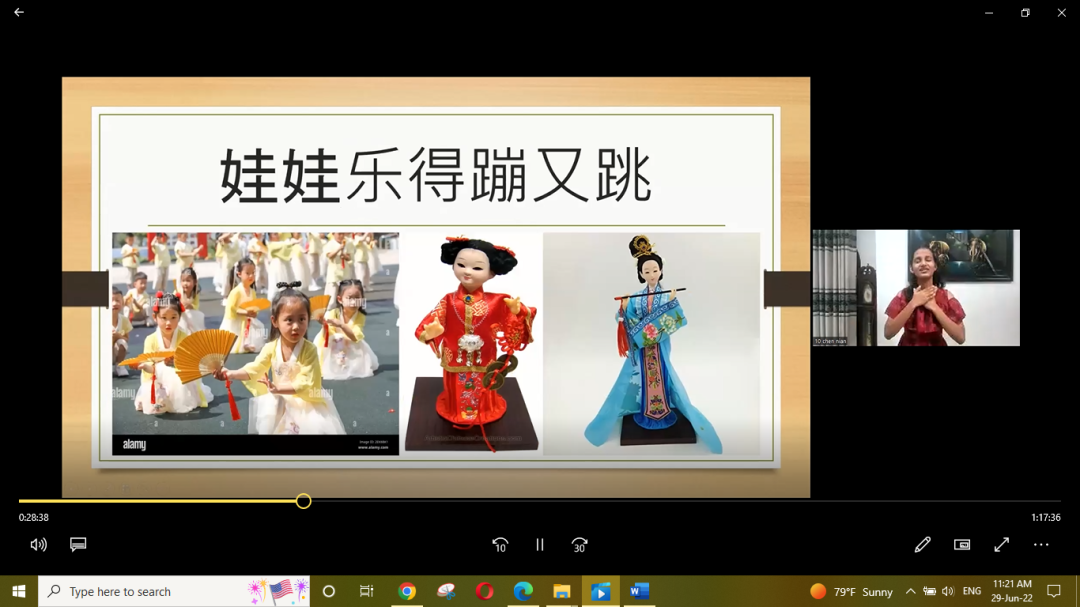Open the 79°F Sunny weather widget
The image size is (1080, 607).
[852, 592]
